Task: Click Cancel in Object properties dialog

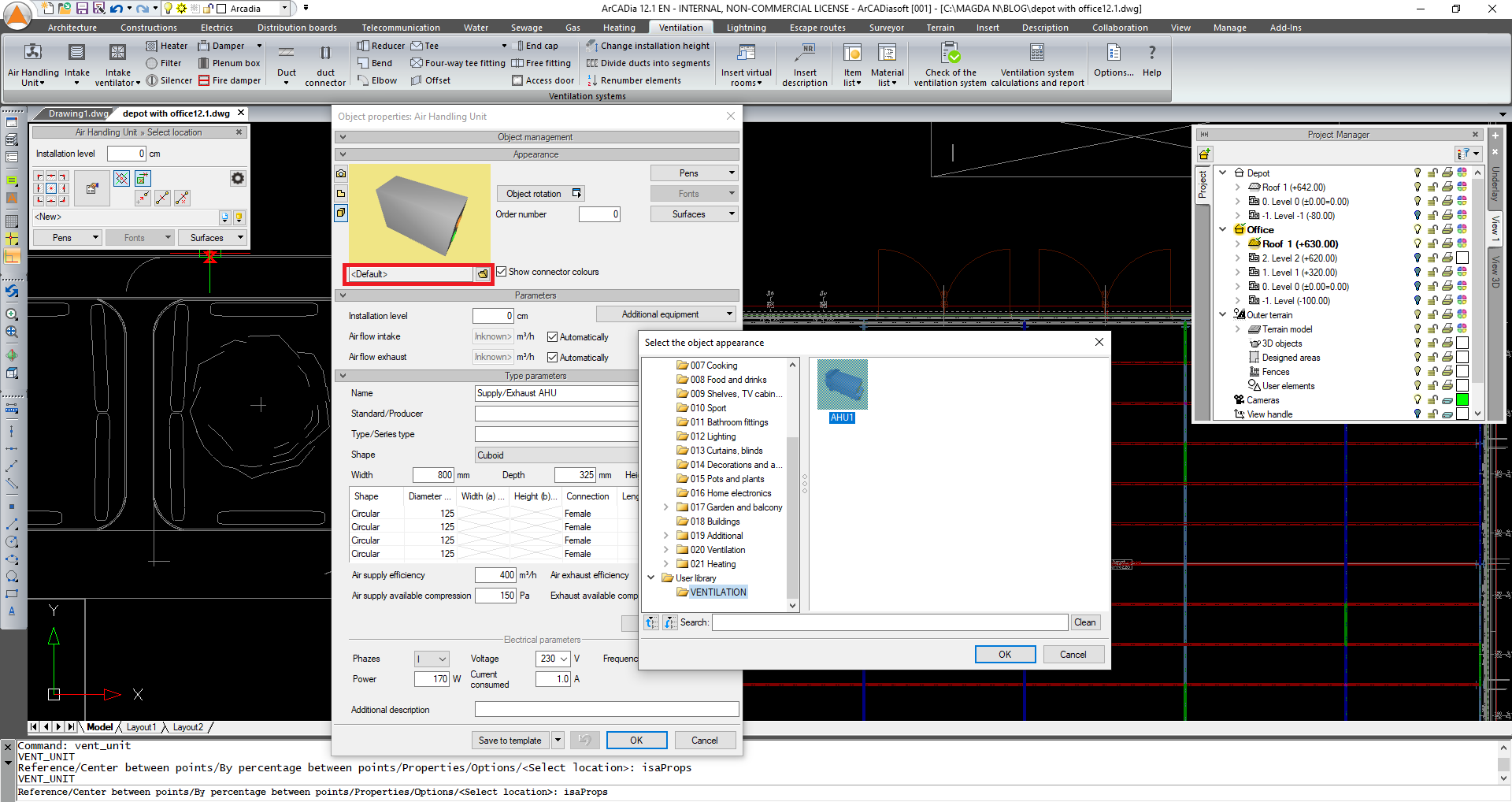Action: coord(704,741)
